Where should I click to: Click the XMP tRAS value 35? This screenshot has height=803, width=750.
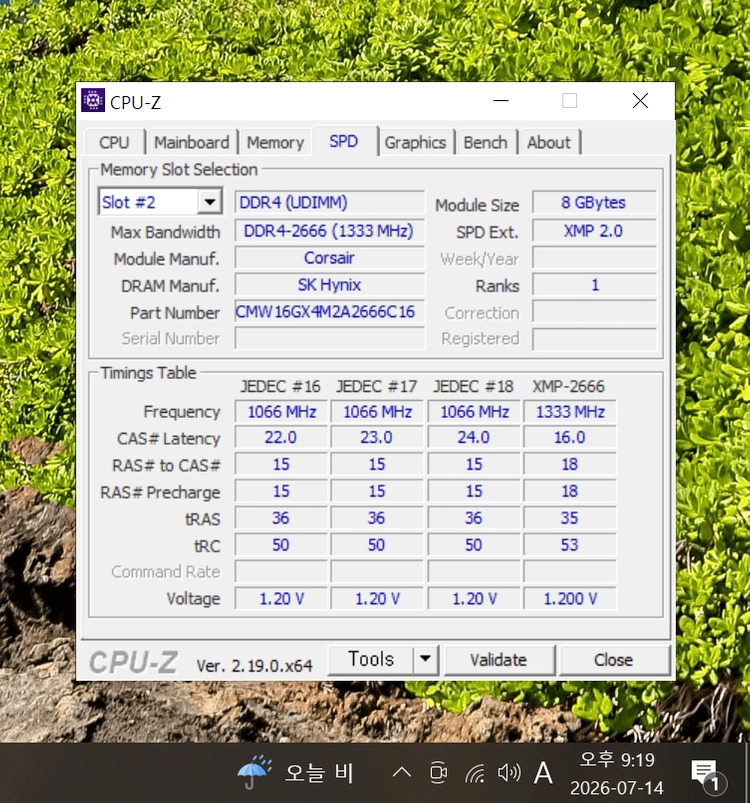point(570,518)
